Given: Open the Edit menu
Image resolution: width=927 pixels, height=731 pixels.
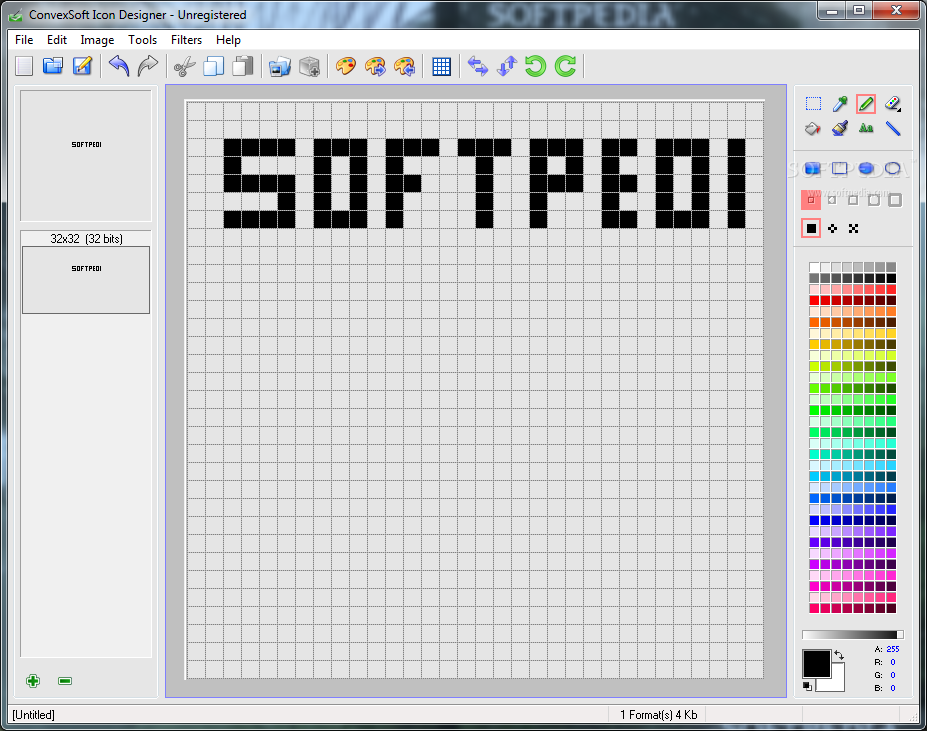Looking at the screenshot, I should pyautogui.click(x=57, y=40).
